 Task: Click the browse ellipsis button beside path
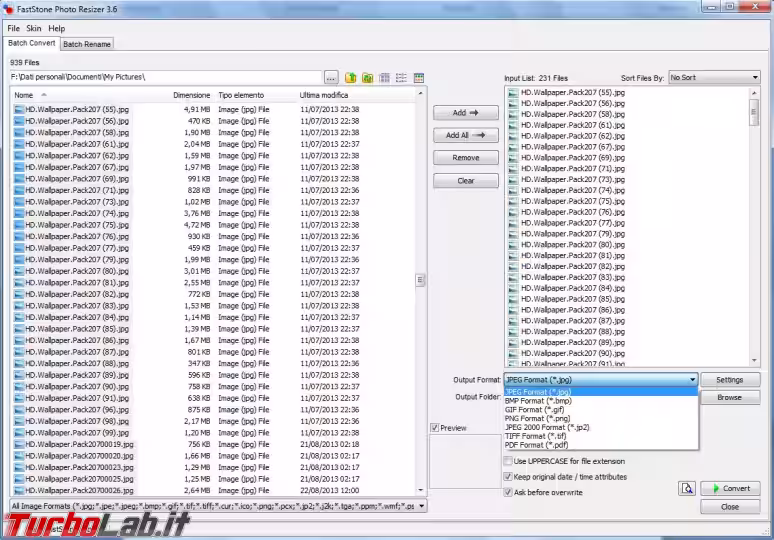pos(331,77)
